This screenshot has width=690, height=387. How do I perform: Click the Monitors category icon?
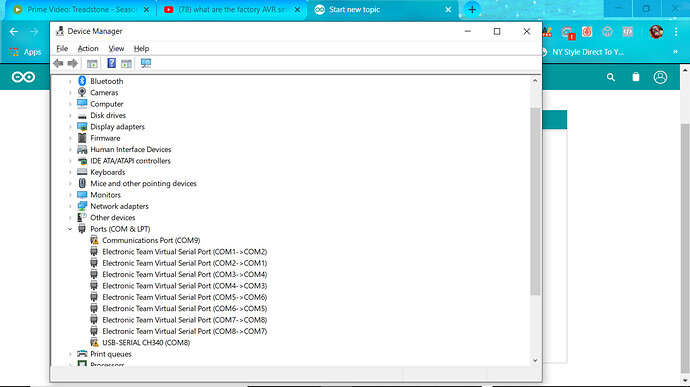[82, 195]
